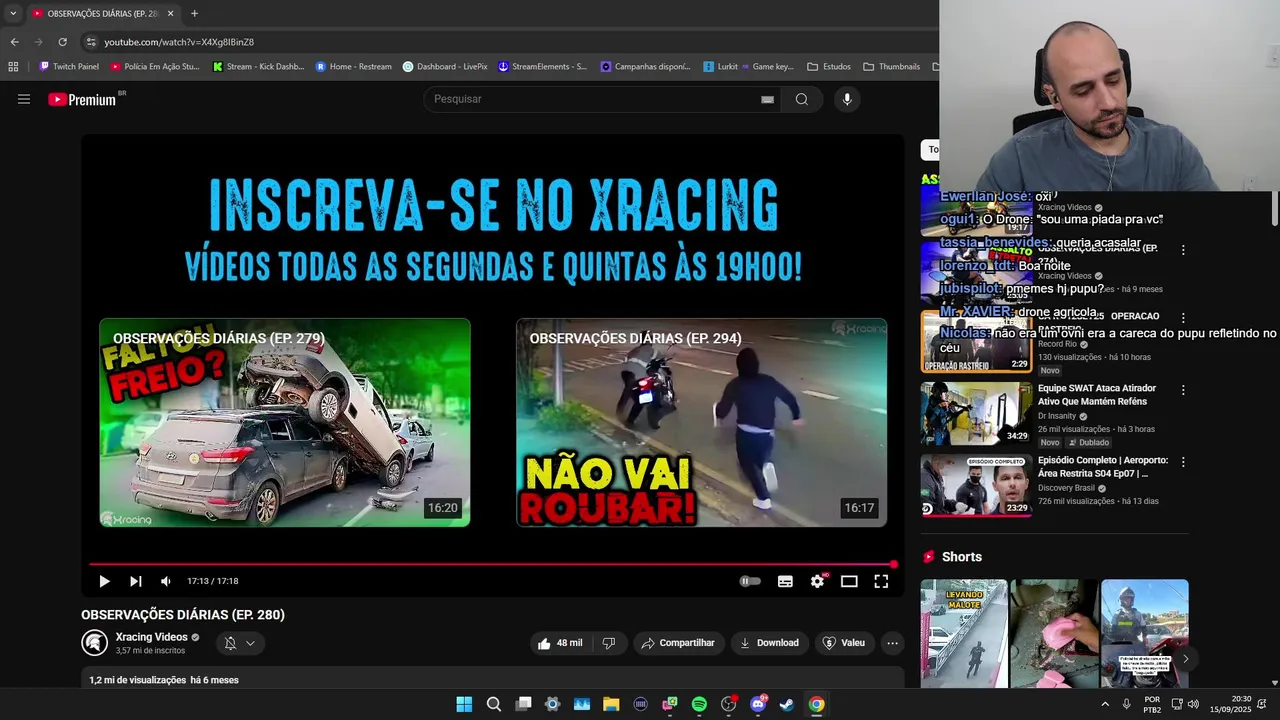This screenshot has height=720, width=1280.
Task: Open a new browser tab
Action: (x=194, y=14)
